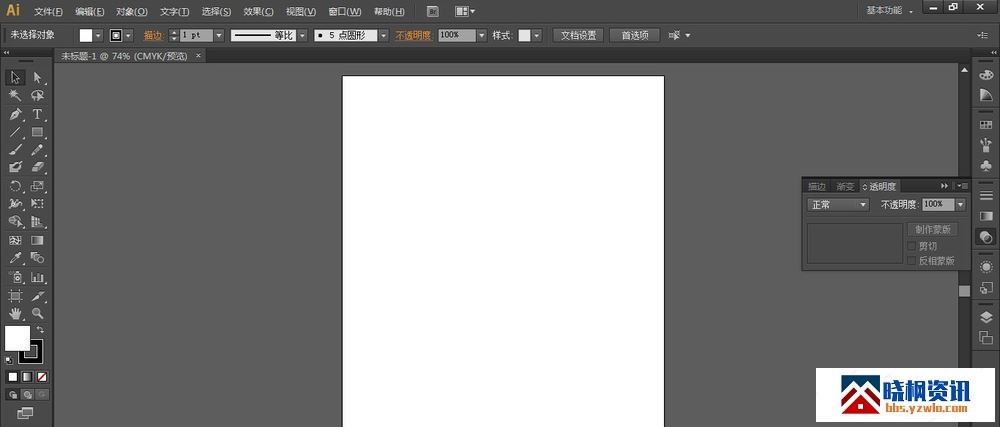Open the 样式 graphic style dropdown
Screen dimensions: 1000x427
click(536, 36)
